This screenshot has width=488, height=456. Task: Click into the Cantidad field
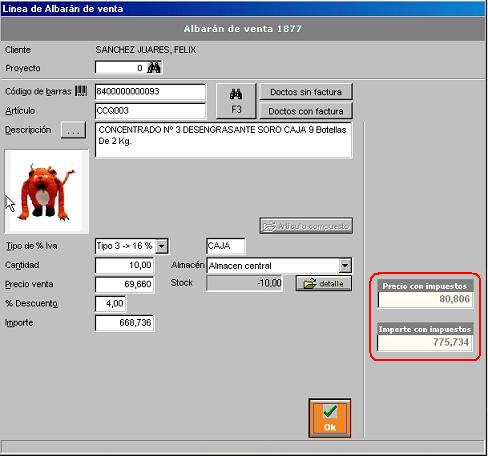point(124,265)
